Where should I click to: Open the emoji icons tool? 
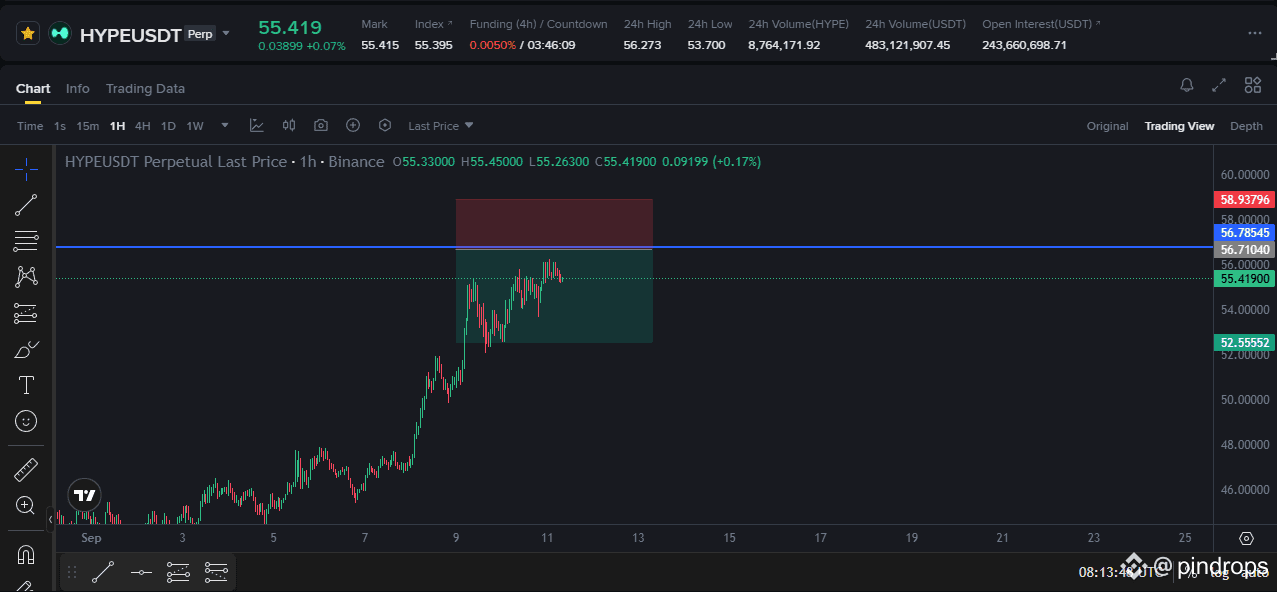click(x=26, y=421)
